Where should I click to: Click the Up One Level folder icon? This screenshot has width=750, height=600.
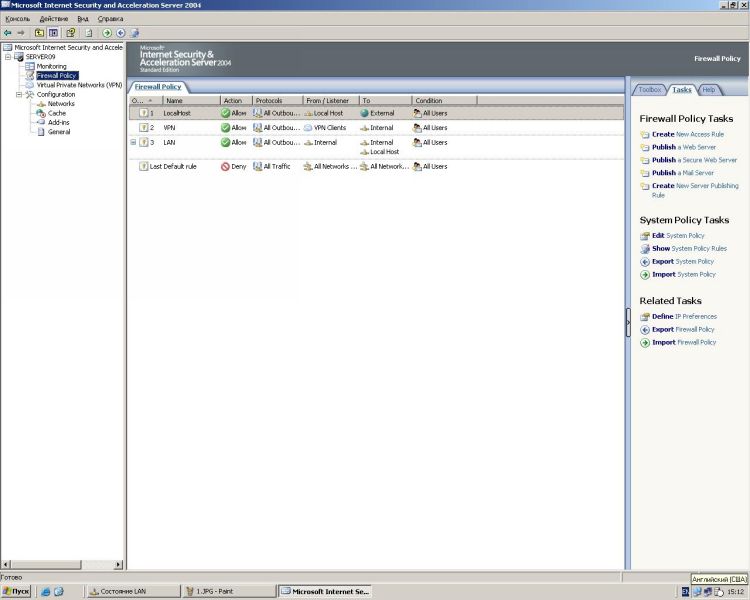pyautogui.click(x=39, y=33)
